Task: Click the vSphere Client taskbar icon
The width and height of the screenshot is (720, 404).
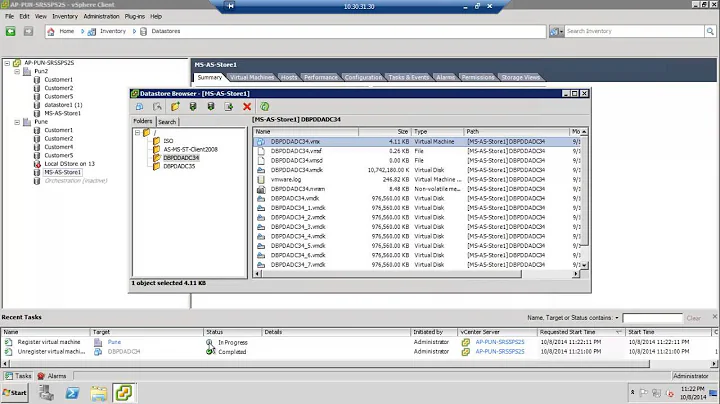Action: (x=124, y=393)
